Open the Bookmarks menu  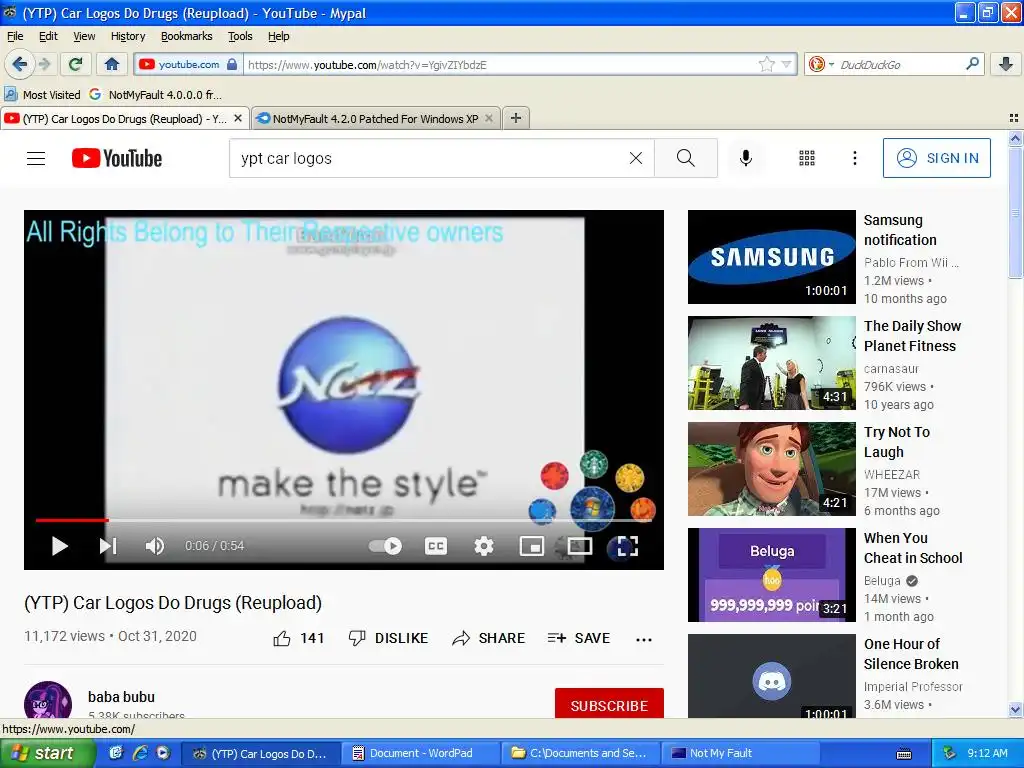(x=187, y=36)
